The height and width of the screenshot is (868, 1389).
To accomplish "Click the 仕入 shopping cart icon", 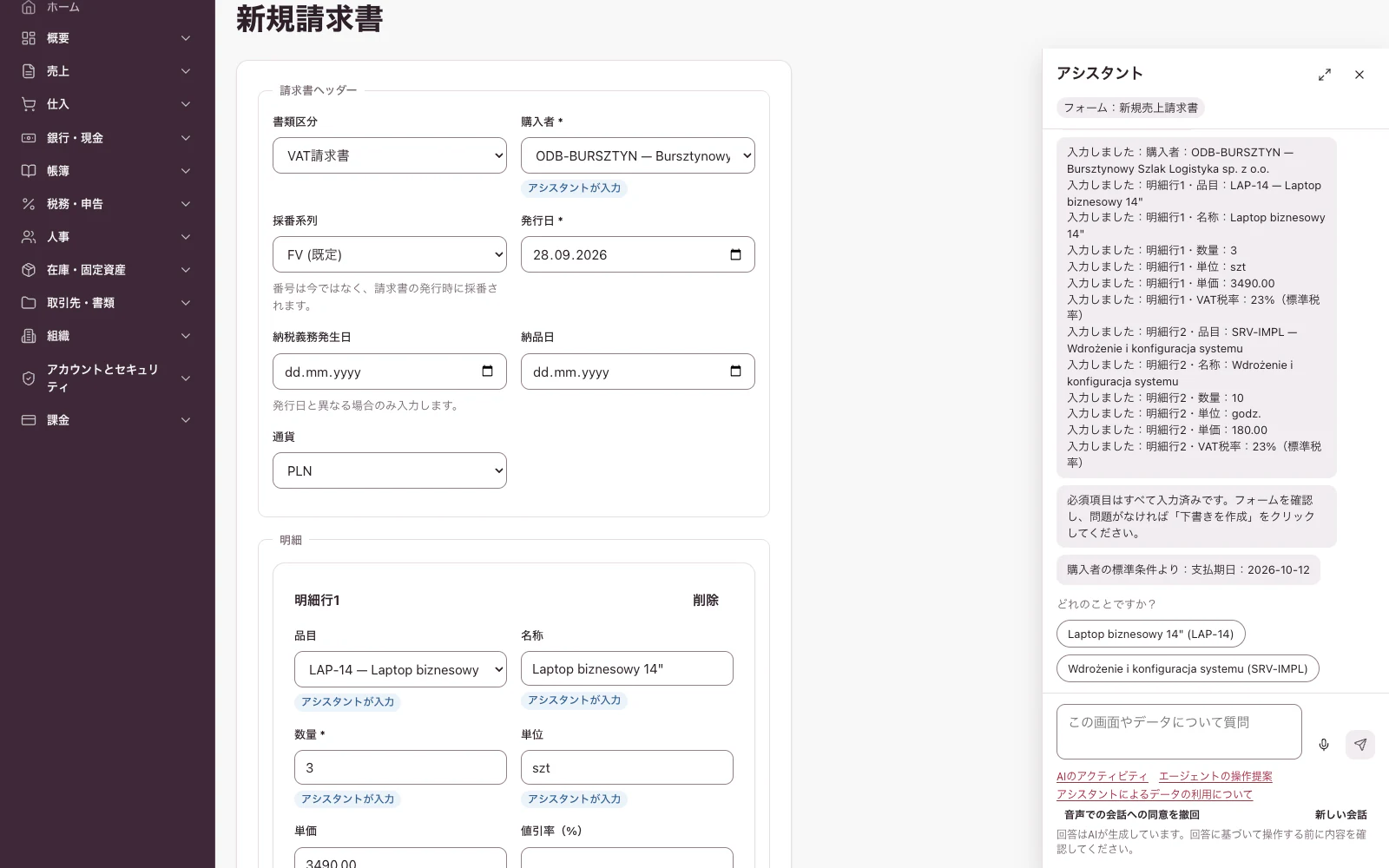I will point(29,104).
